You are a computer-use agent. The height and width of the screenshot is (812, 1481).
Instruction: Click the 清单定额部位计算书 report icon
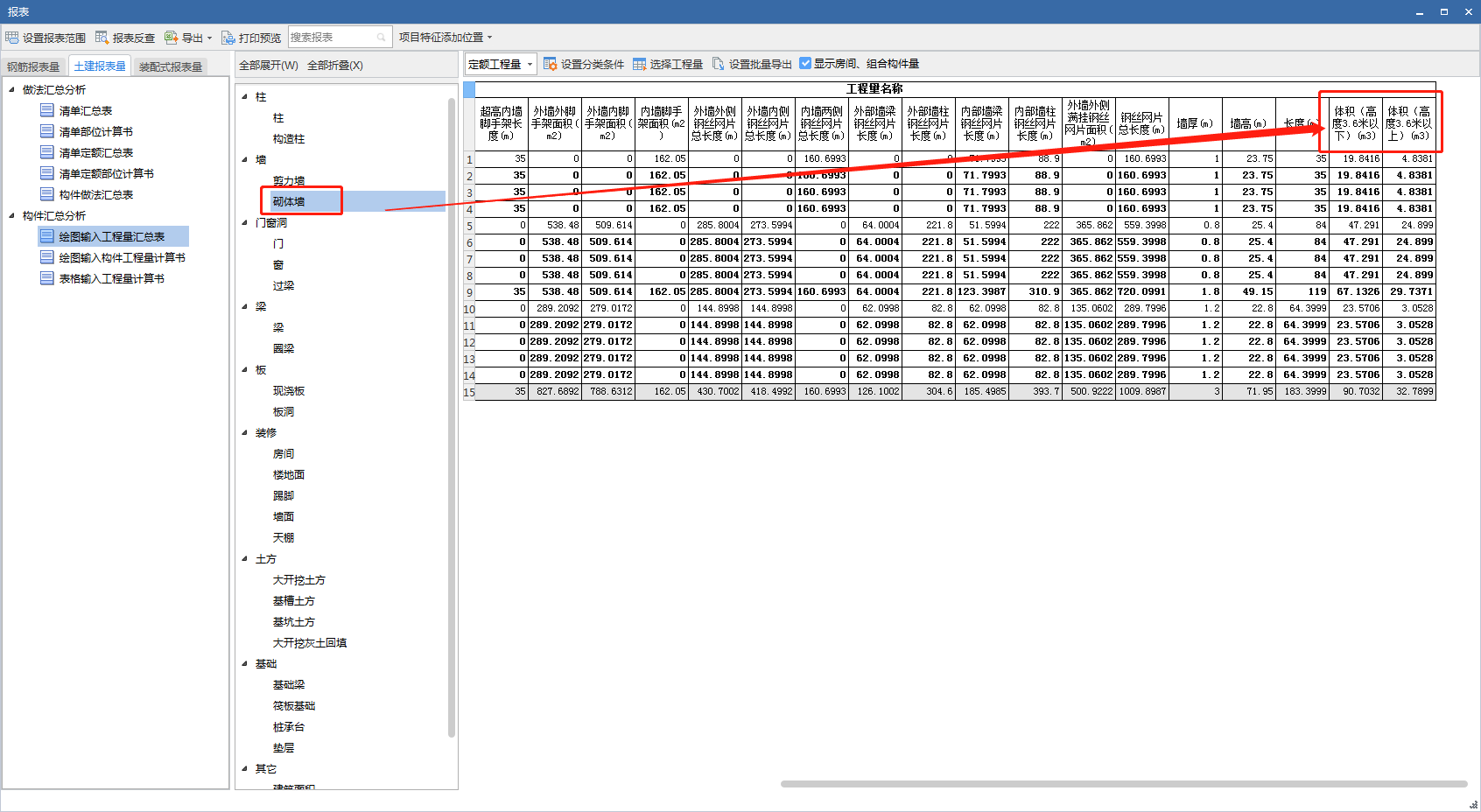click(x=47, y=173)
